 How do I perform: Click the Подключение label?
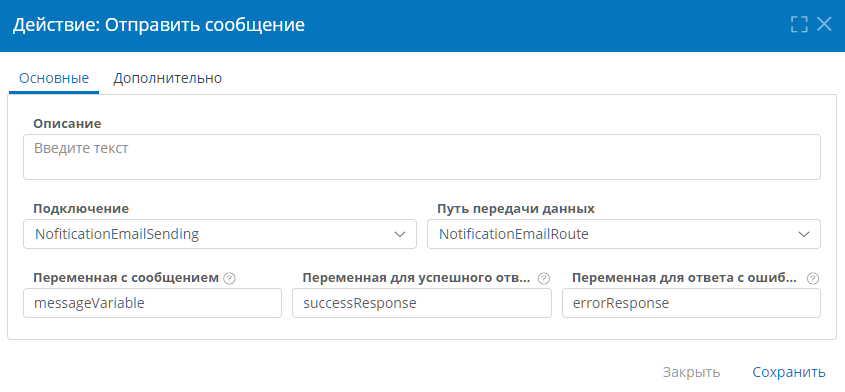point(81,209)
